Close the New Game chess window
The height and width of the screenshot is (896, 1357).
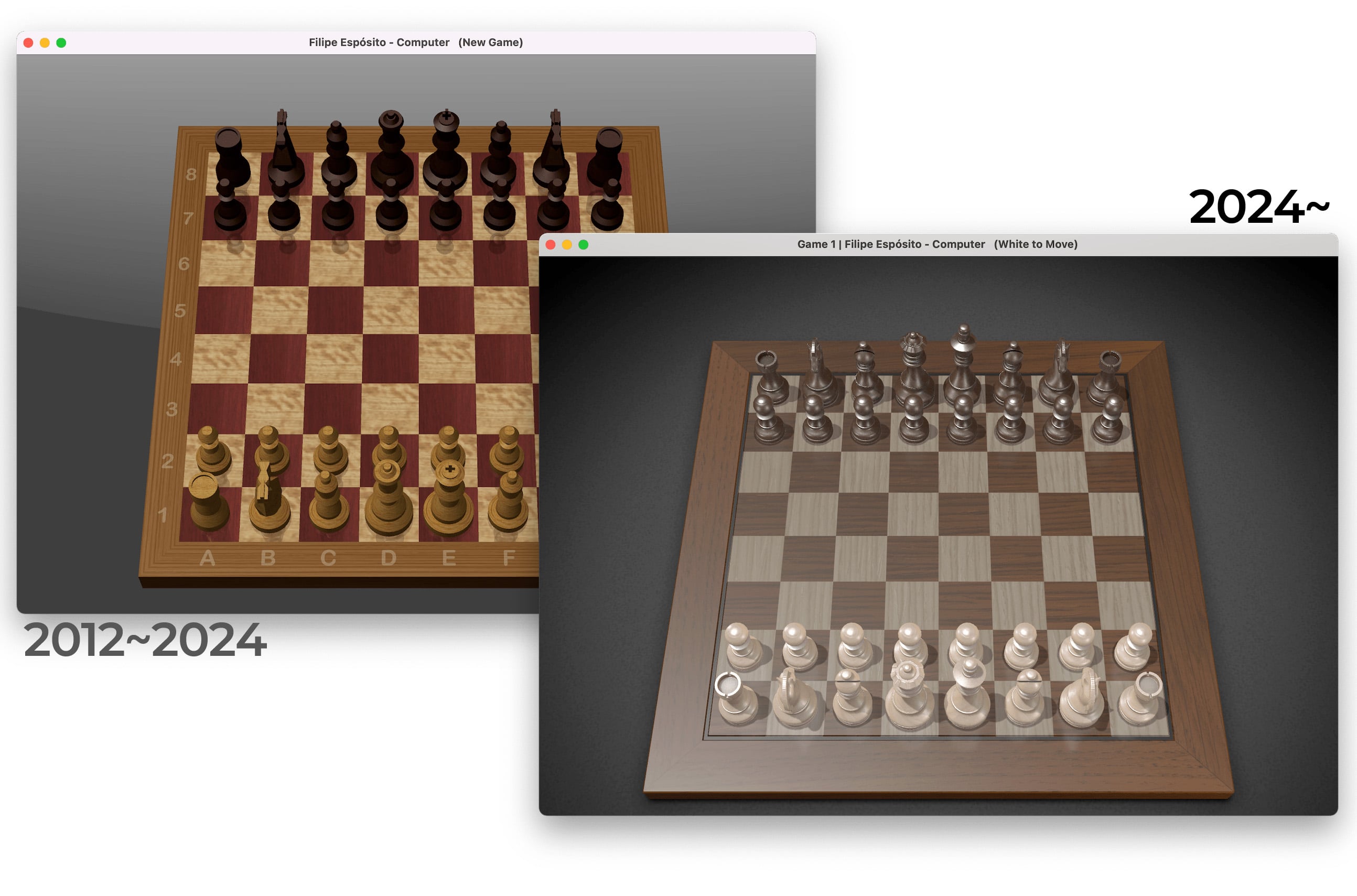[x=28, y=43]
